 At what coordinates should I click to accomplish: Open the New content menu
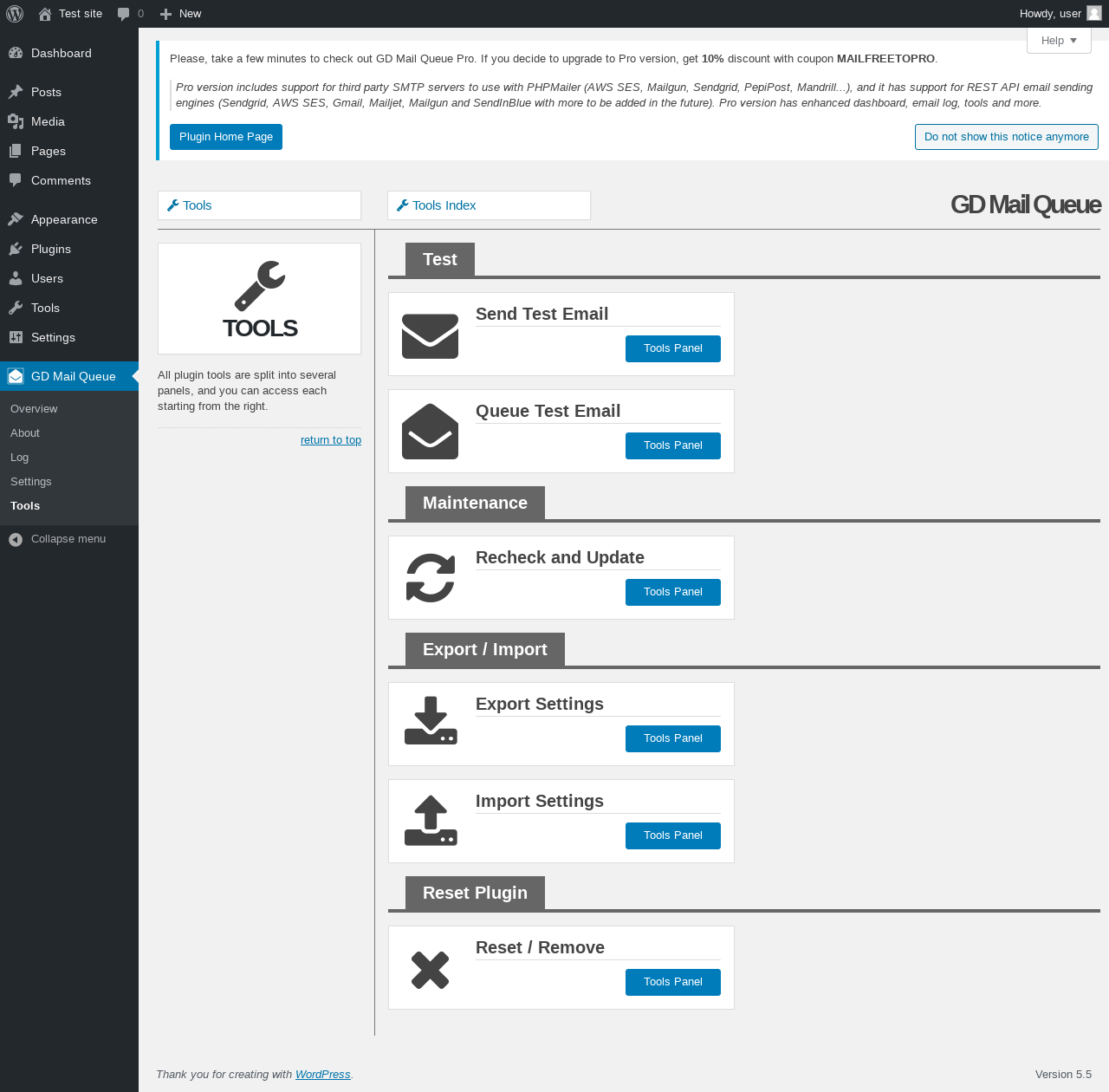[x=181, y=14]
